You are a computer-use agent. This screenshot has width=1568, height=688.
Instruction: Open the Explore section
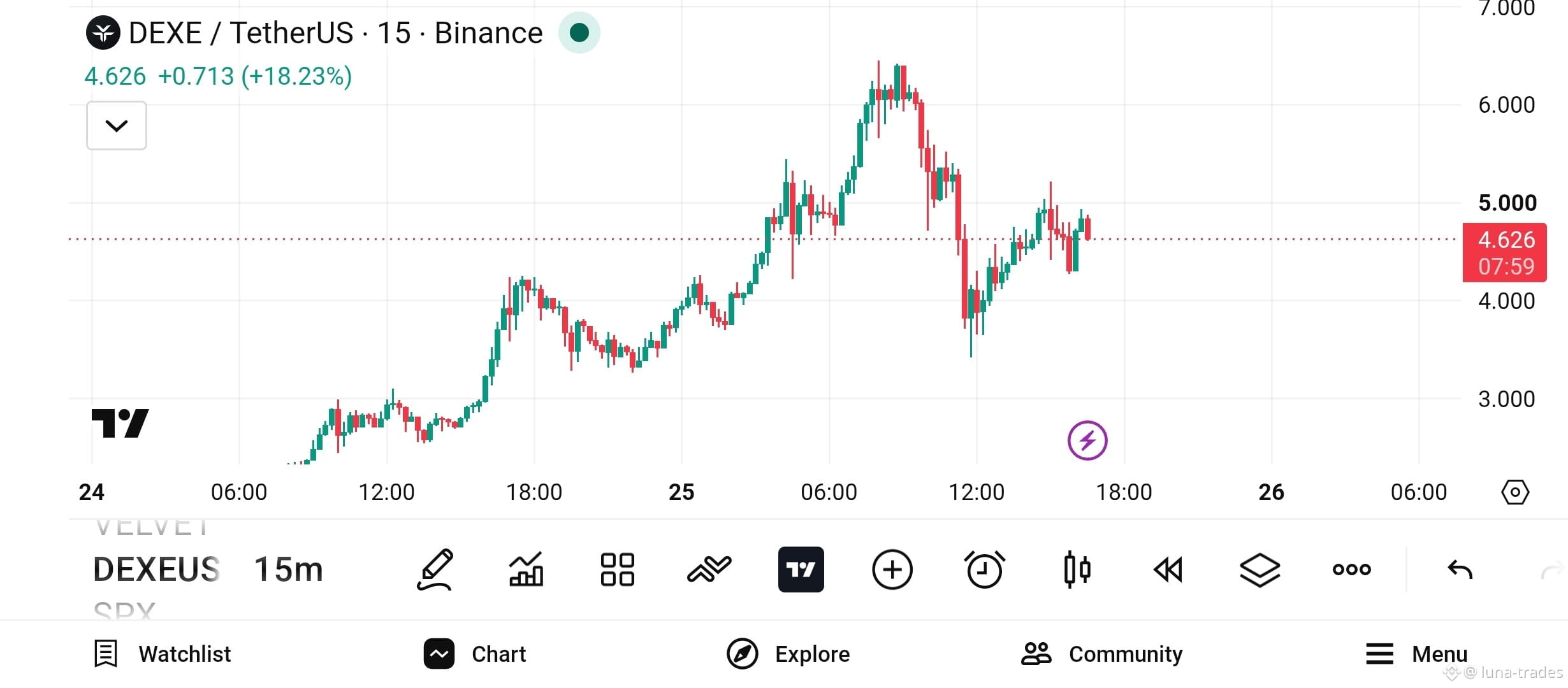point(788,654)
